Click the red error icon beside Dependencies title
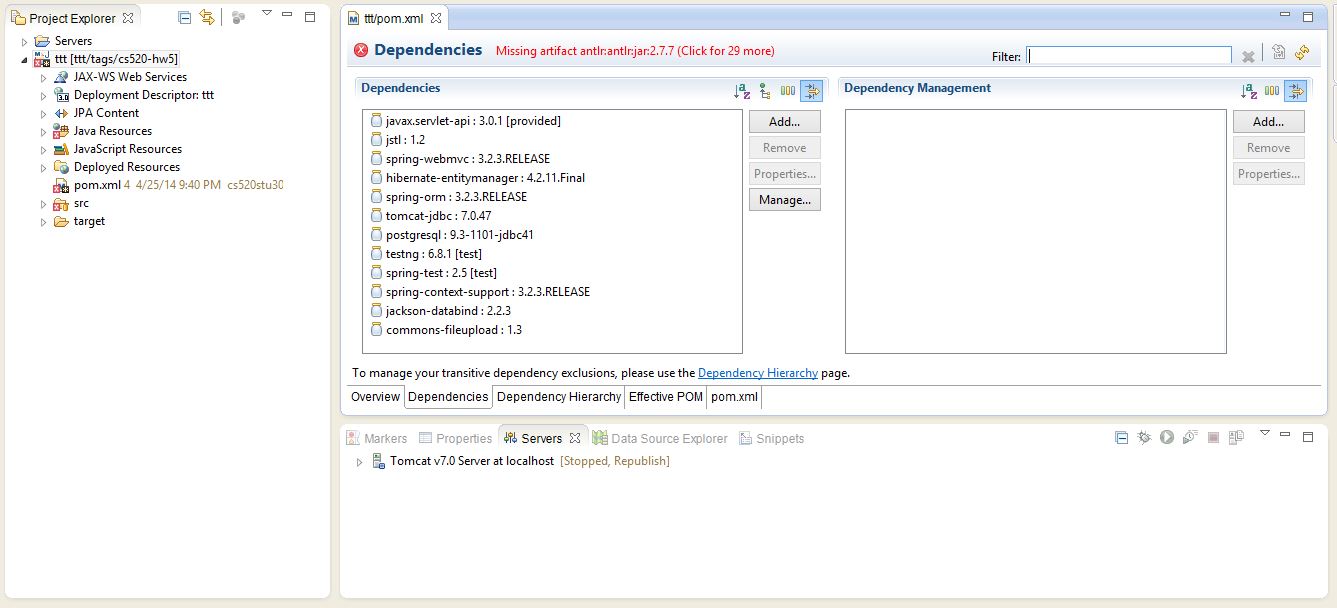 pyautogui.click(x=361, y=50)
